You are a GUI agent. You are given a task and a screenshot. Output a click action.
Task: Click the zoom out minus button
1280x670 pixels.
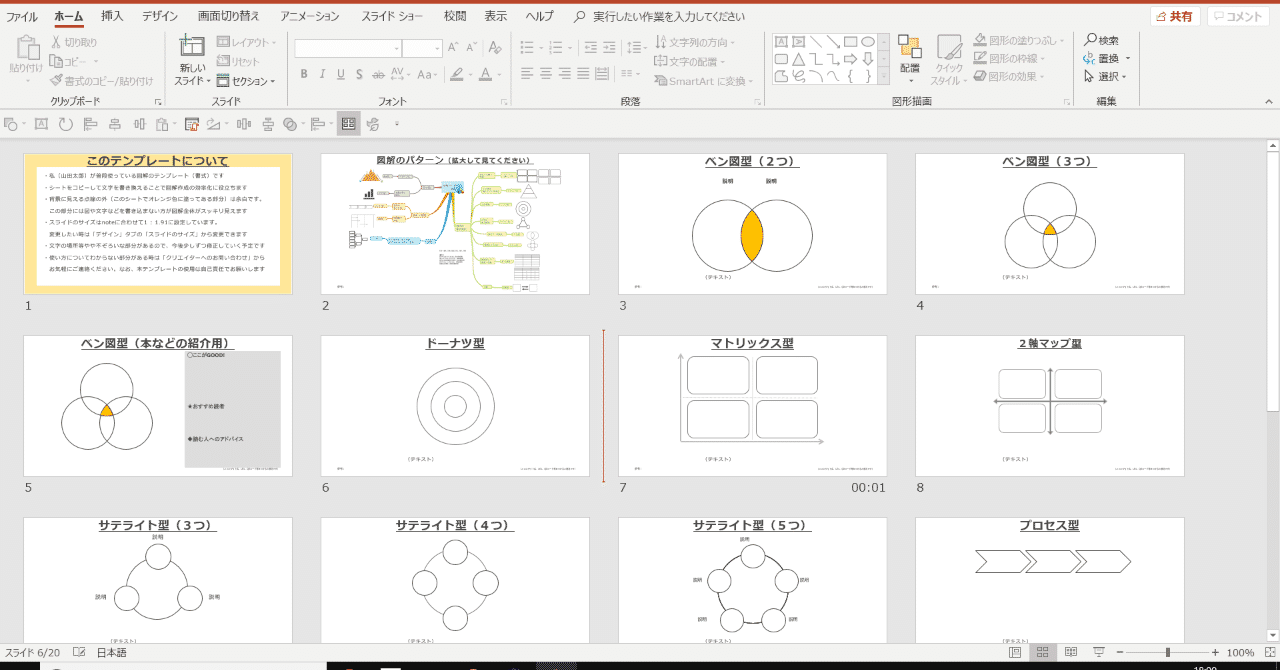point(1118,653)
